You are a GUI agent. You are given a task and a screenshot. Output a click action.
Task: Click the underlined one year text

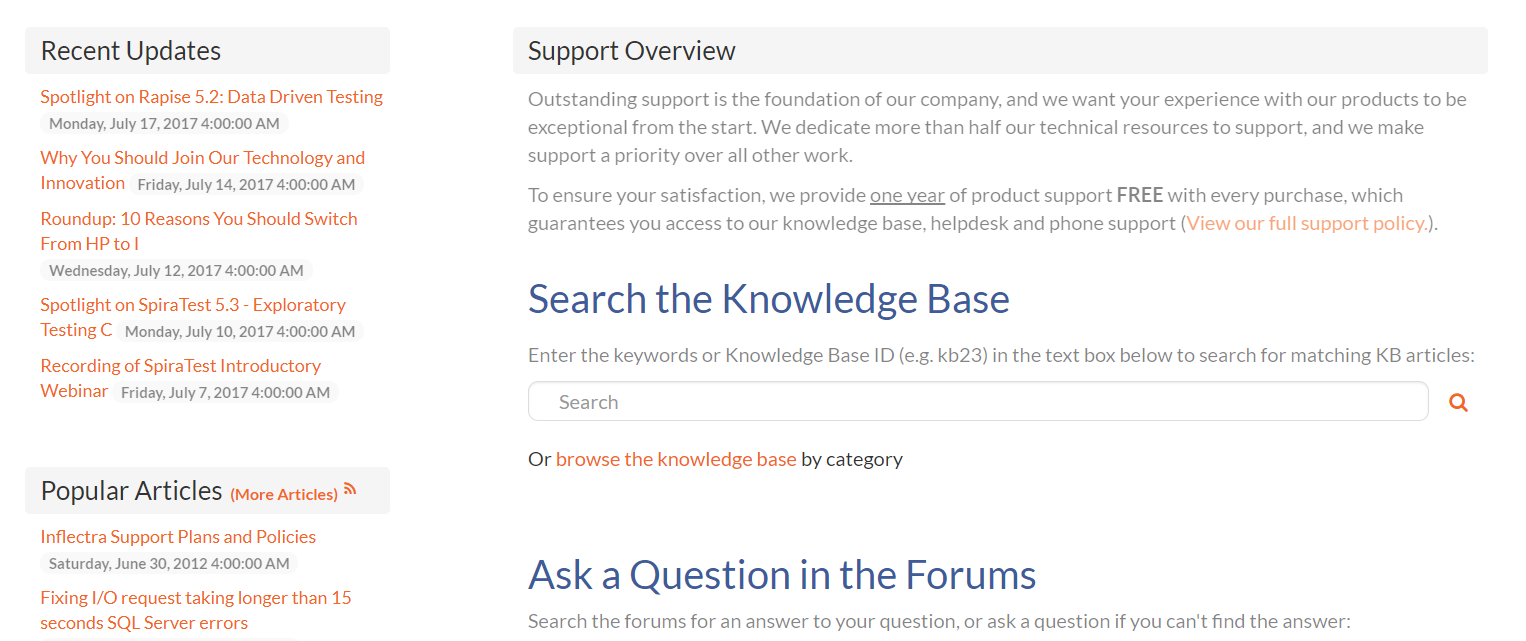click(907, 195)
